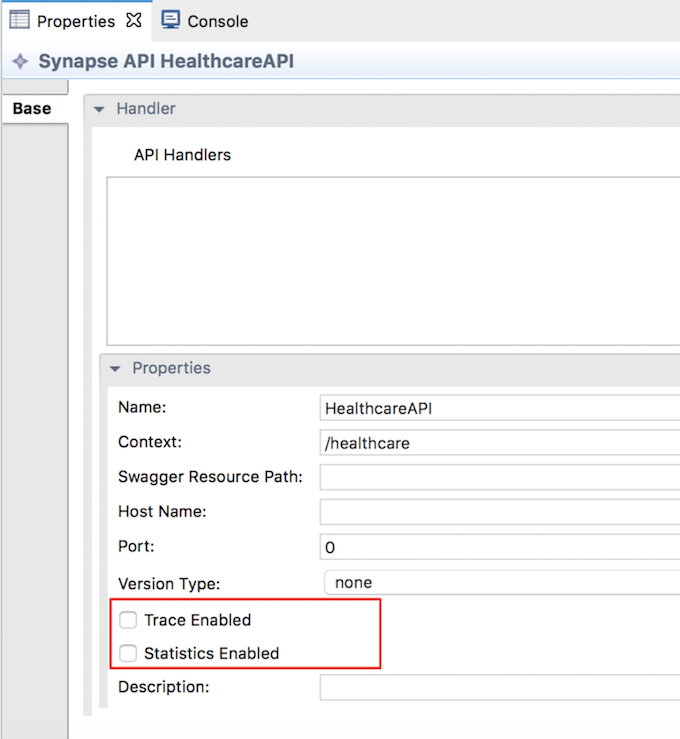Screen dimensions: 680x739
Task: Click inside the API Handlers list box
Action: 393,261
